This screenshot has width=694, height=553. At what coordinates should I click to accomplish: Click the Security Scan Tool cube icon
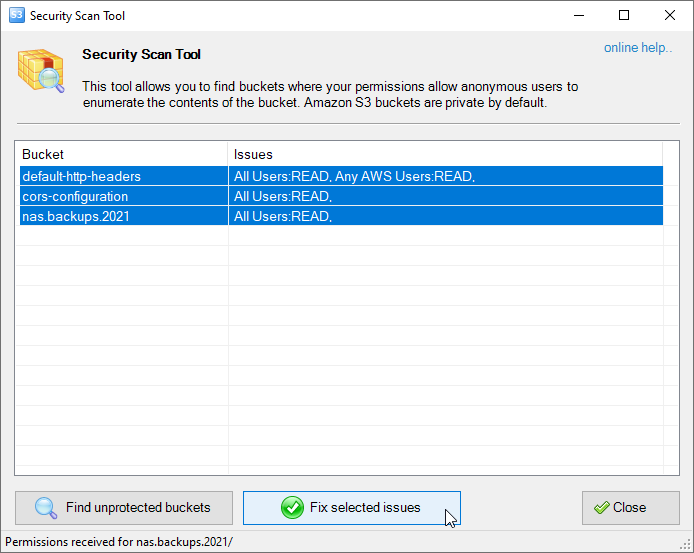pyautogui.click(x=41, y=70)
